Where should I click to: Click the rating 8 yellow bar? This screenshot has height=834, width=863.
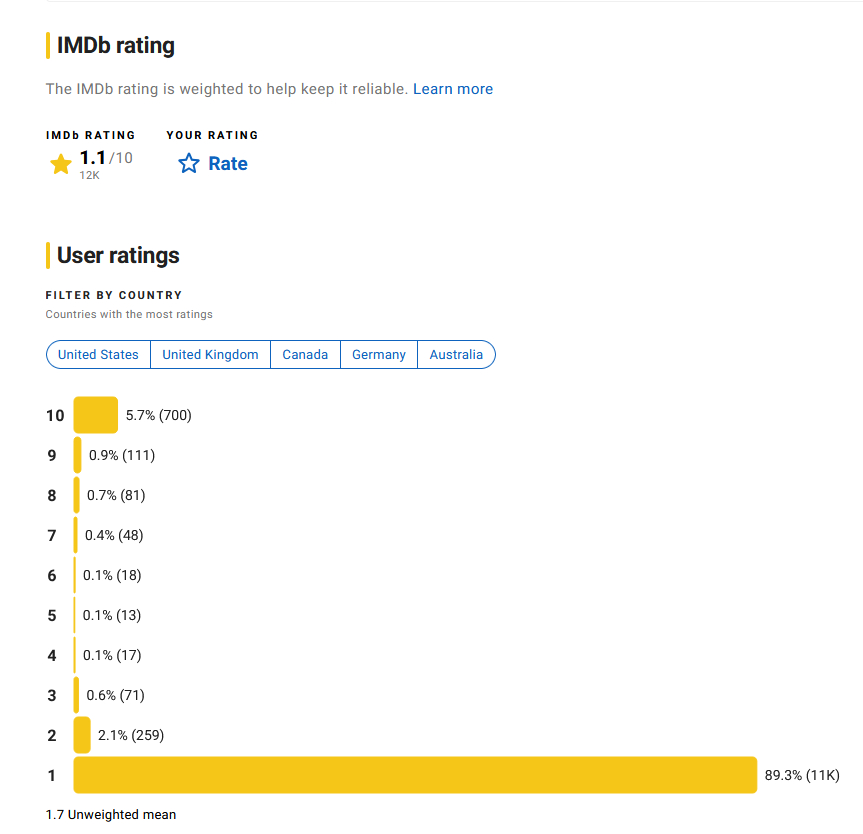click(x=77, y=495)
